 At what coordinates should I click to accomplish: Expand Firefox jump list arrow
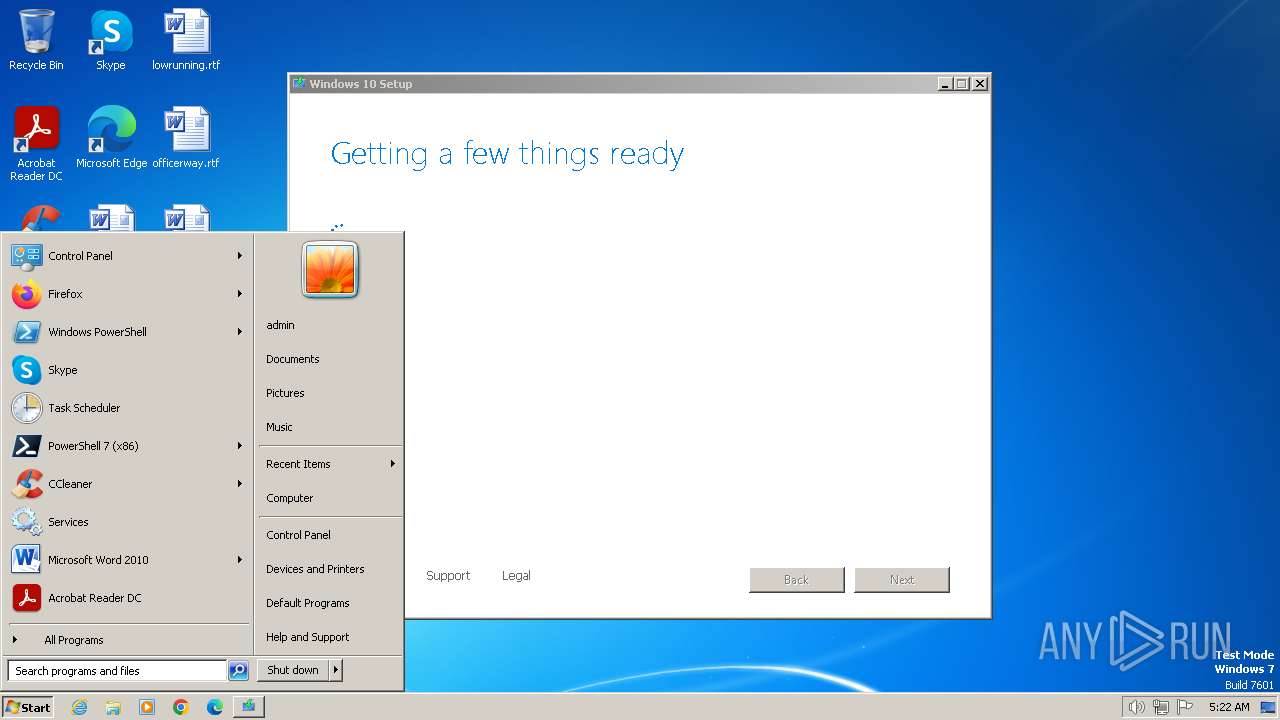[240, 294]
